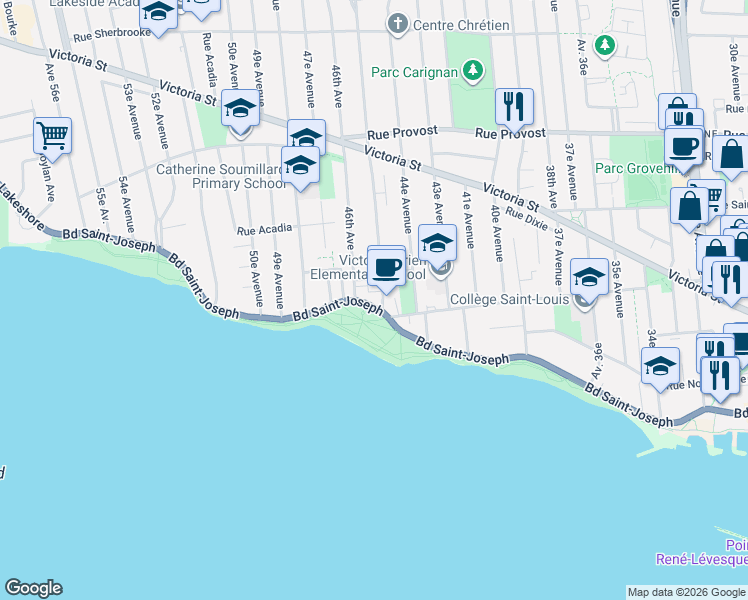This screenshot has width=748, height=600.
Task: Select the Ave 56e street label
Action: [52, 83]
